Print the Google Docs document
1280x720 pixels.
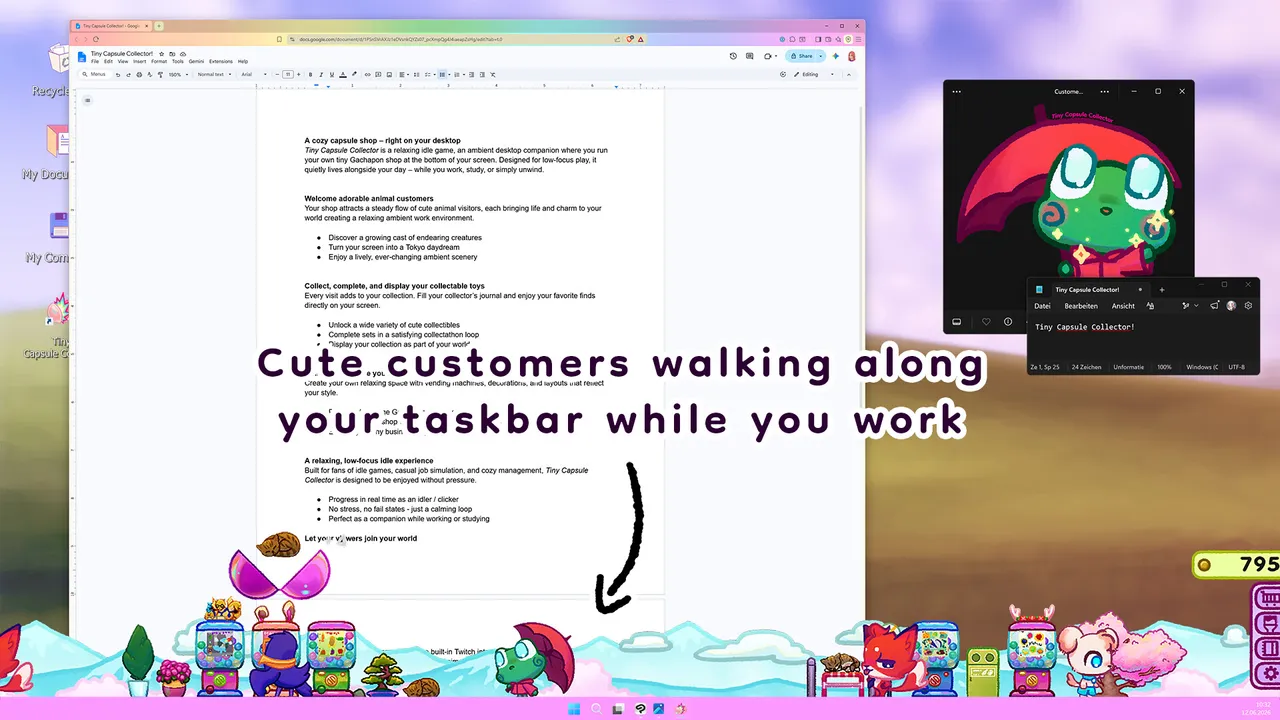tap(139, 74)
